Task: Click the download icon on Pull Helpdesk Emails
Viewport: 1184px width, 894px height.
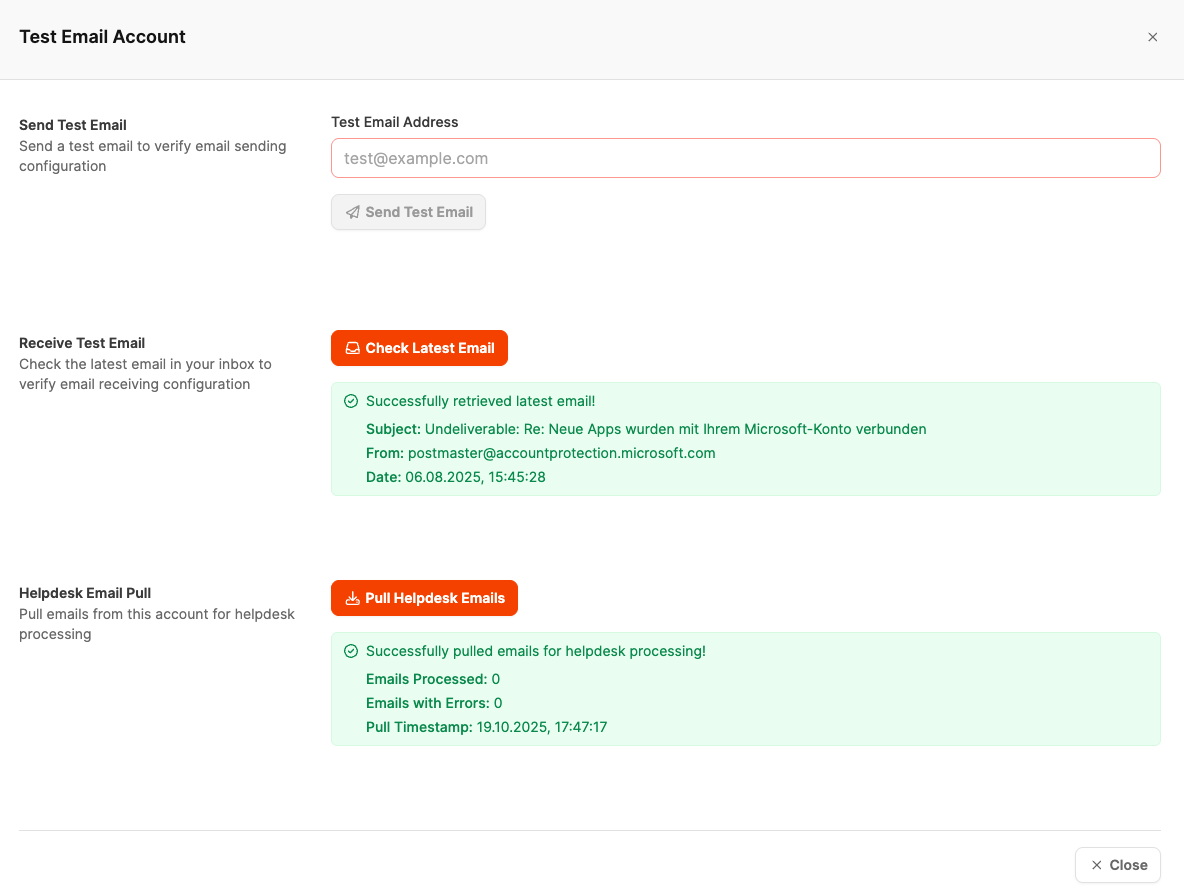Action: tap(352, 598)
